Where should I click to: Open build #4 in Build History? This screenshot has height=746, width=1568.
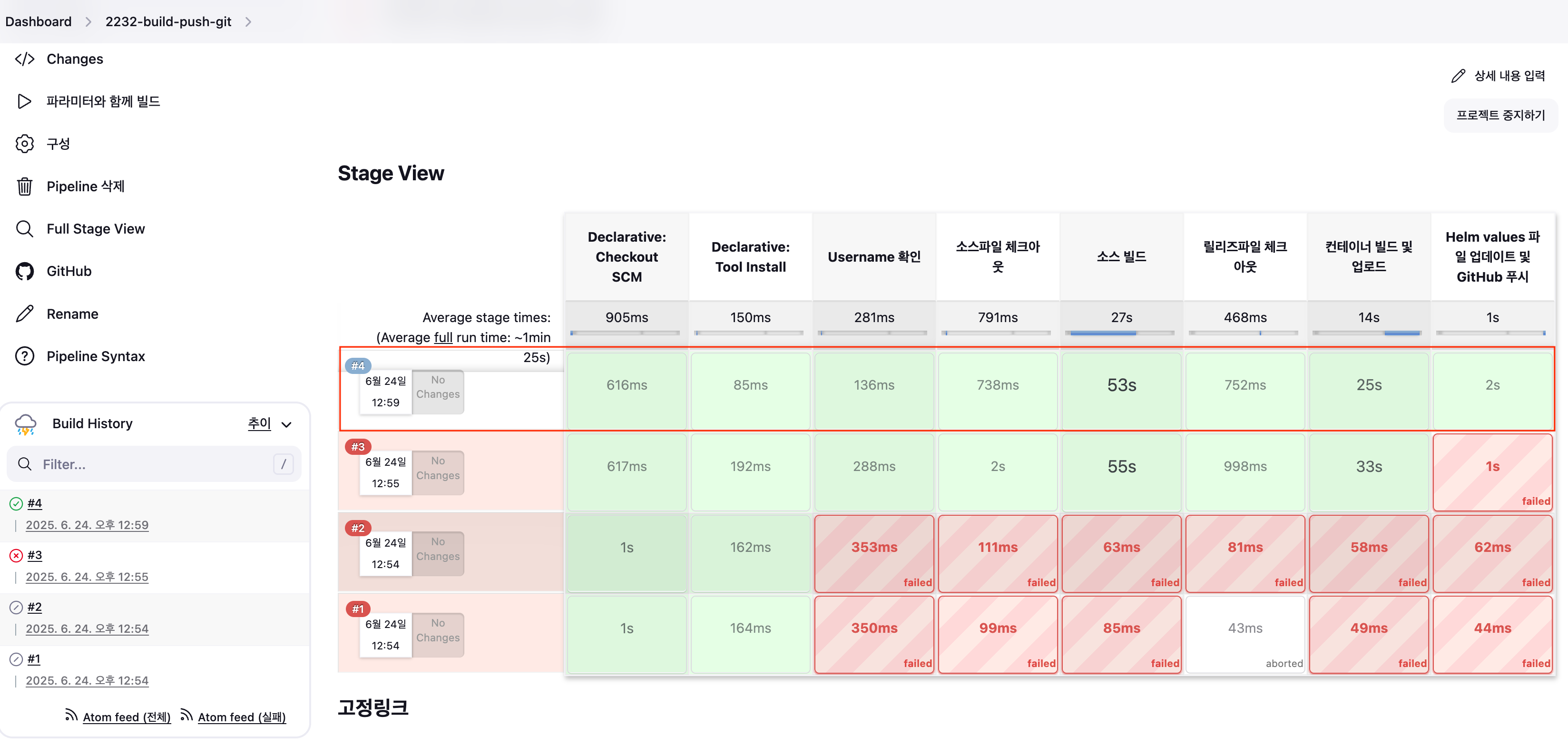(x=35, y=503)
